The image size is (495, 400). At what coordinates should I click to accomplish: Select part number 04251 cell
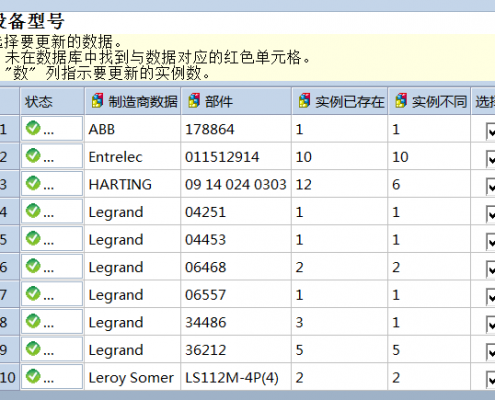[x=236, y=212]
